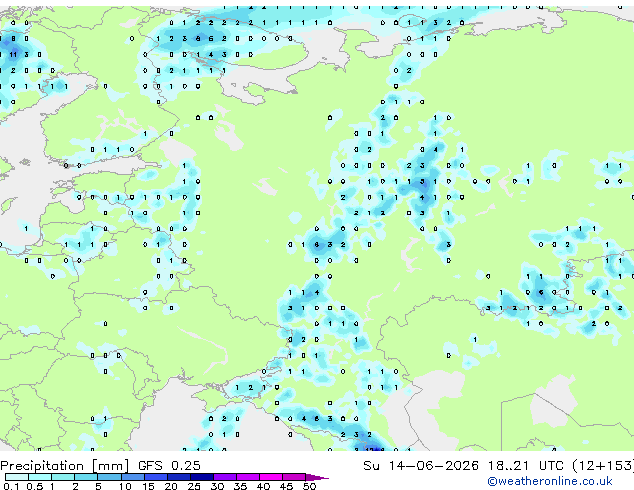Image resolution: width=634 pixels, height=490 pixels.
Task: Click the 'Precipitation [mm]' legend title
Action: coord(64,466)
